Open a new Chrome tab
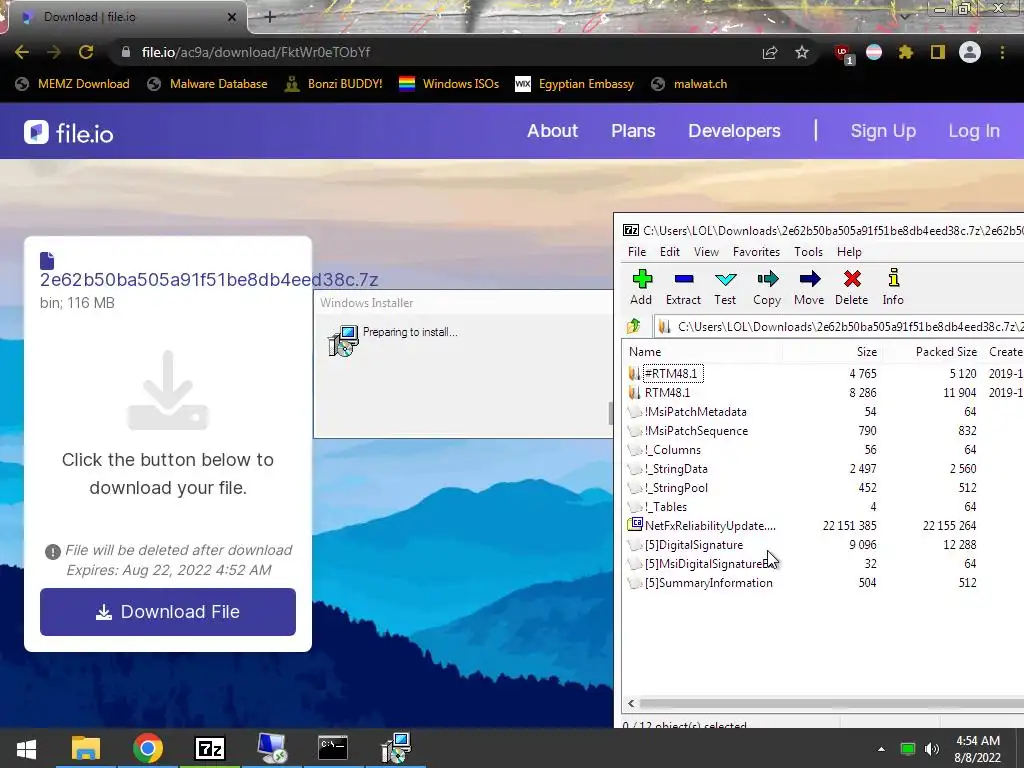Viewport: 1024px width, 768px height. [270, 17]
